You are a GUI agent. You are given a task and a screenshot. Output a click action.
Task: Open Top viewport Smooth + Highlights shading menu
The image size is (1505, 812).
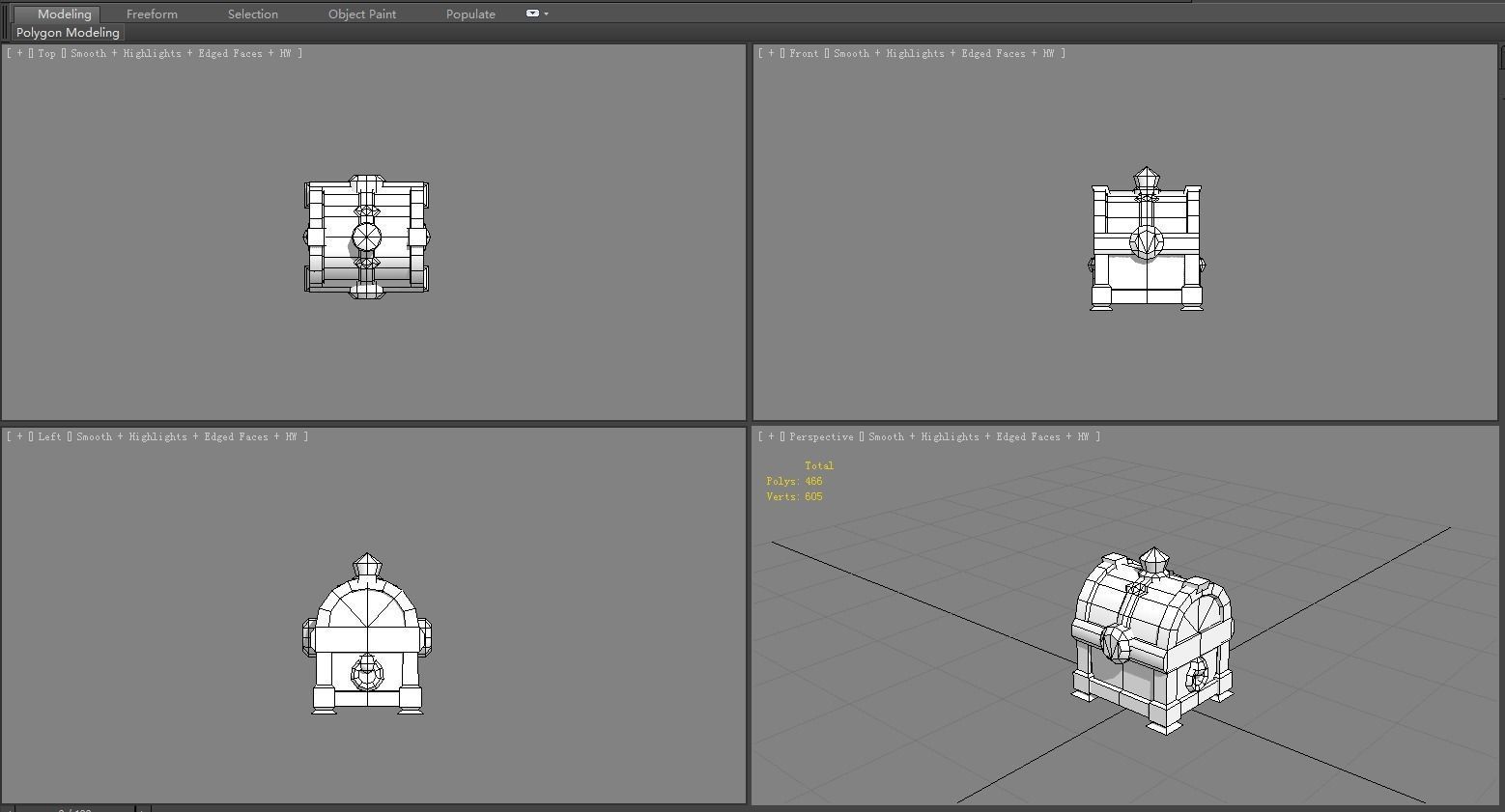(x=180, y=53)
